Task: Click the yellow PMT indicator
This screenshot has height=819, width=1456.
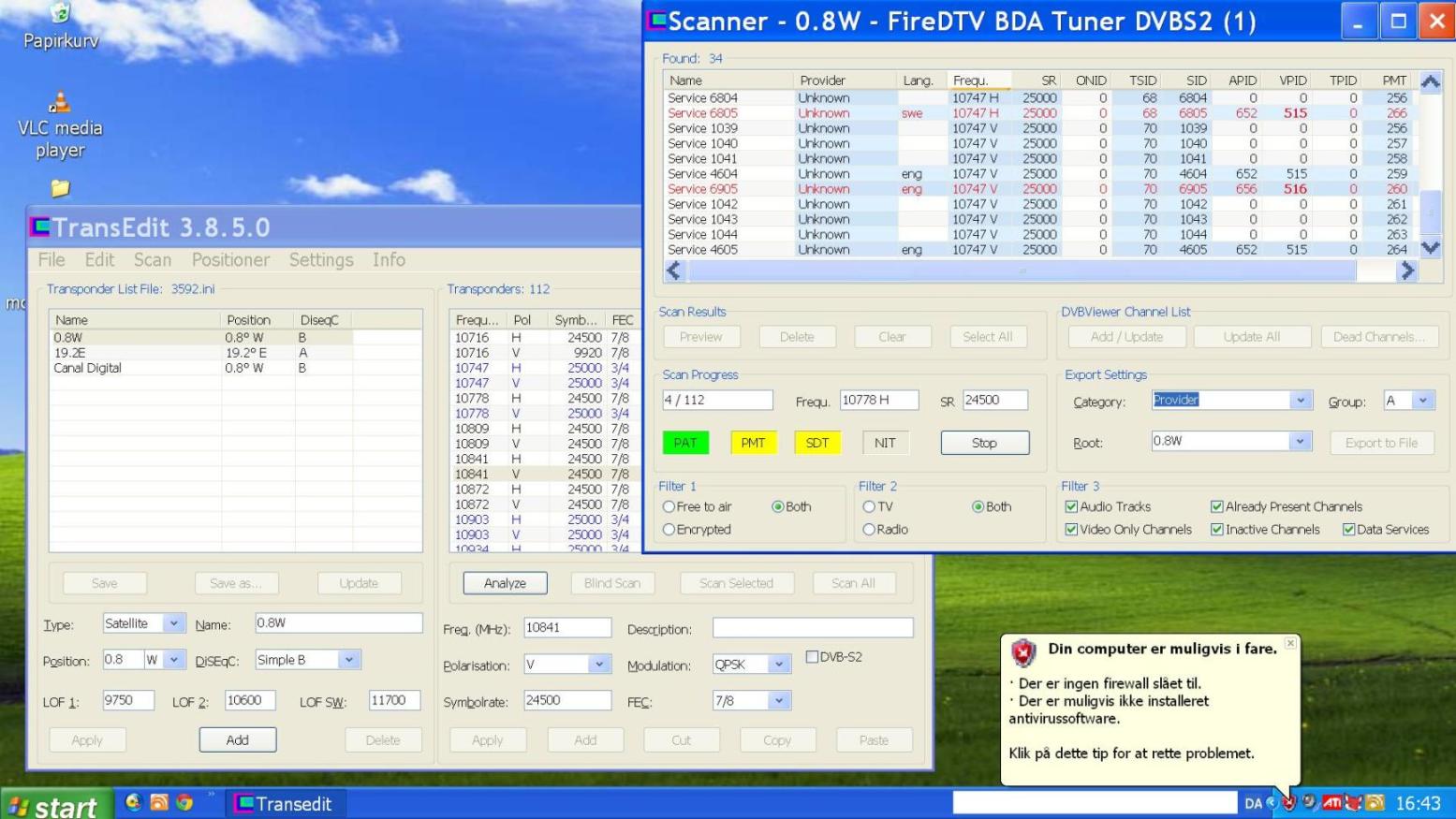Action: [x=753, y=443]
